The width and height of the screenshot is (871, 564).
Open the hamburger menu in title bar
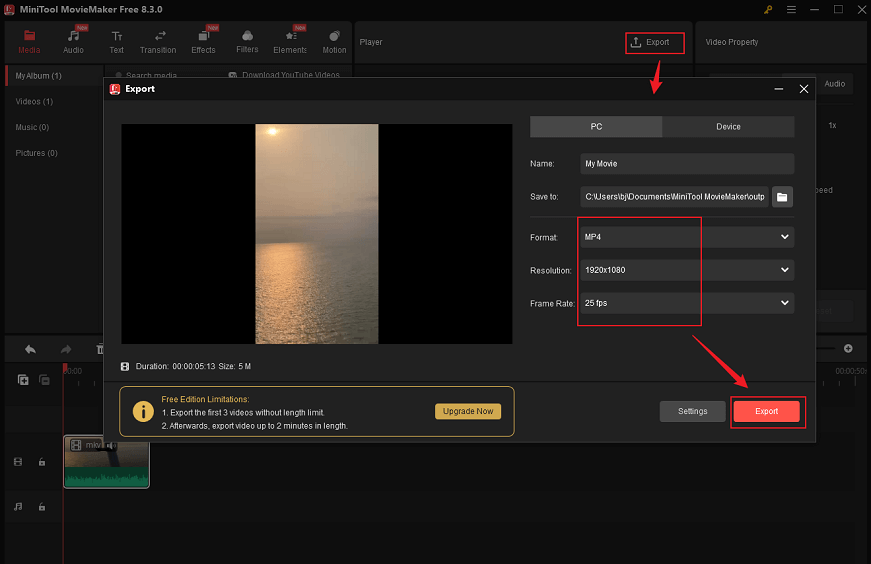coord(792,9)
